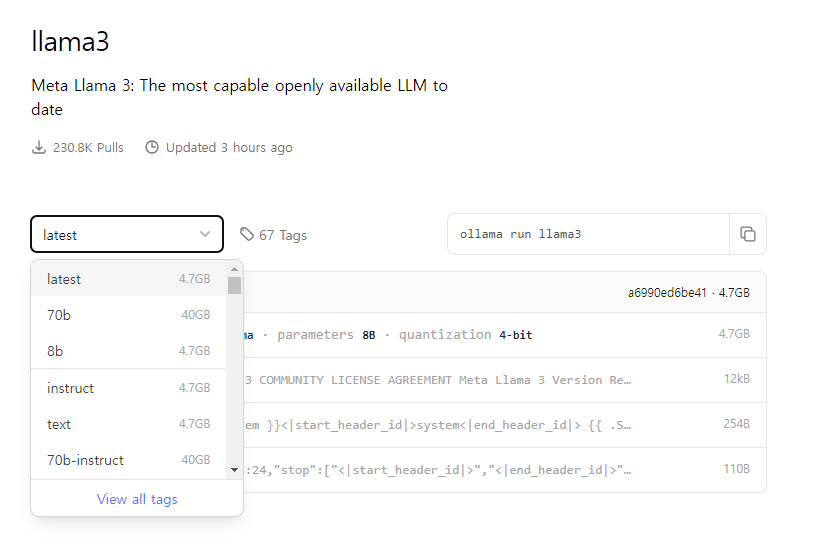Open the View all tags link

pyautogui.click(x=137, y=499)
